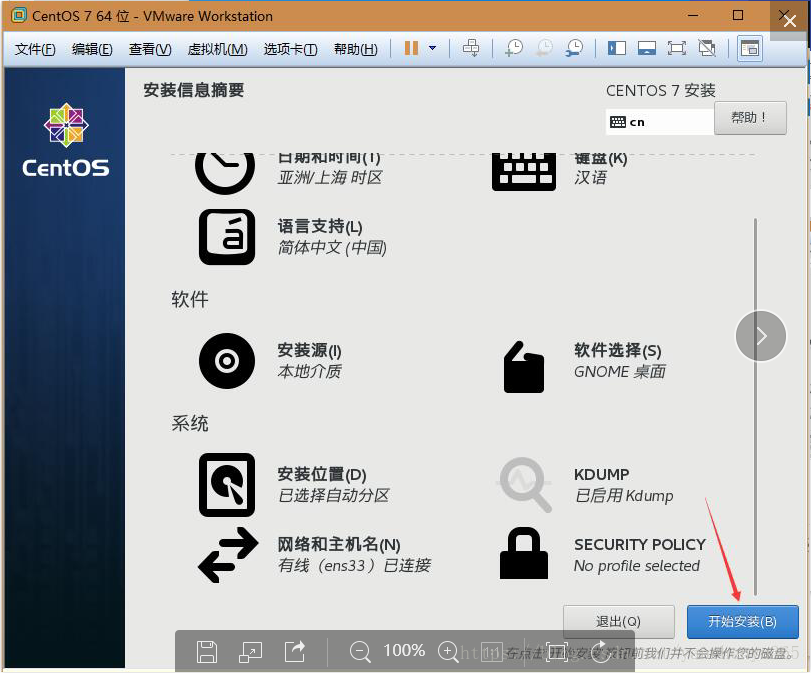Show image at 1:1 actual size
Viewport: 811px width, 673px height.
(x=492, y=651)
